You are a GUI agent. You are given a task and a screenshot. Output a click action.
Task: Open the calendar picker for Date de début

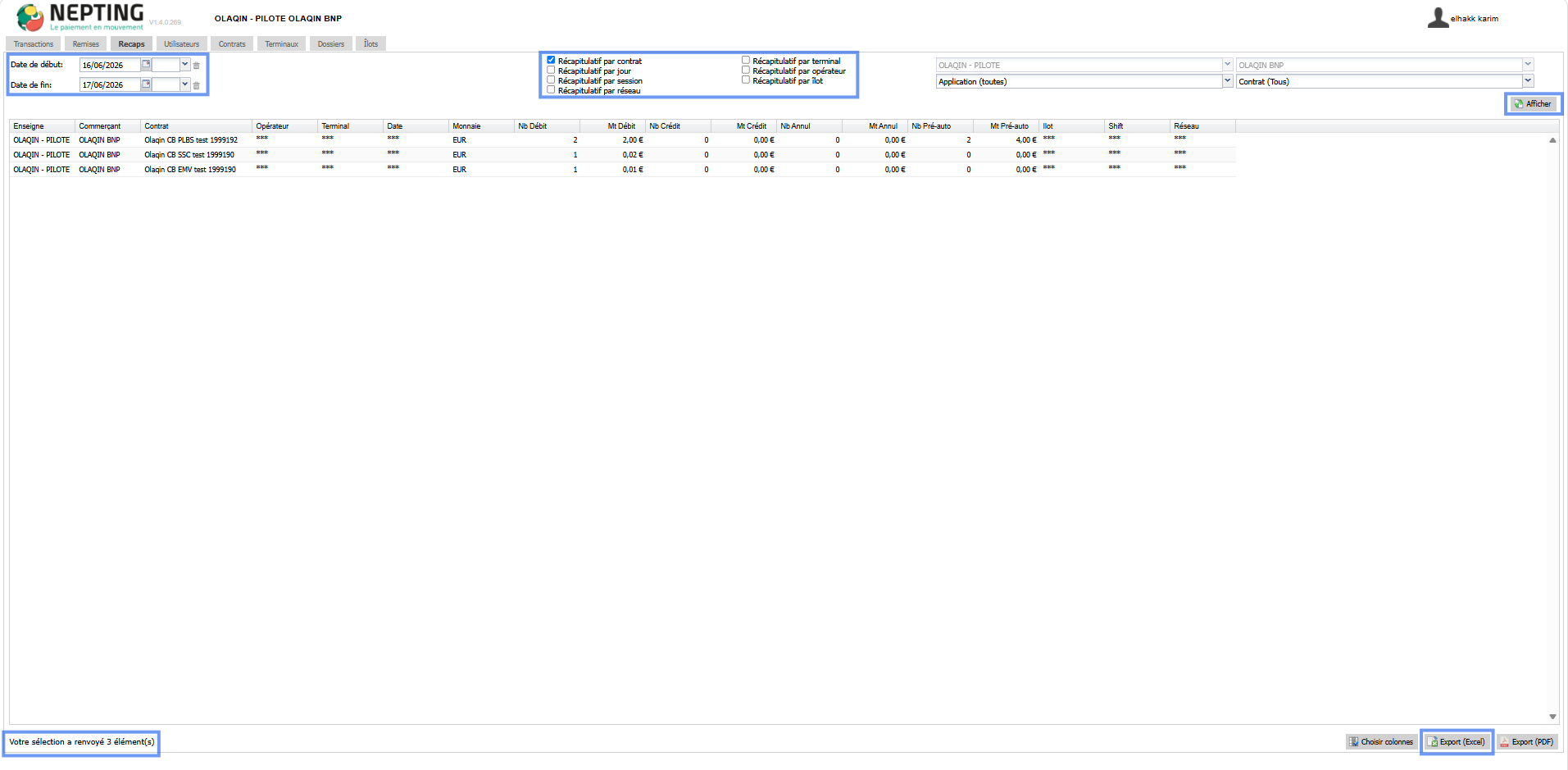click(x=146, y=65)
